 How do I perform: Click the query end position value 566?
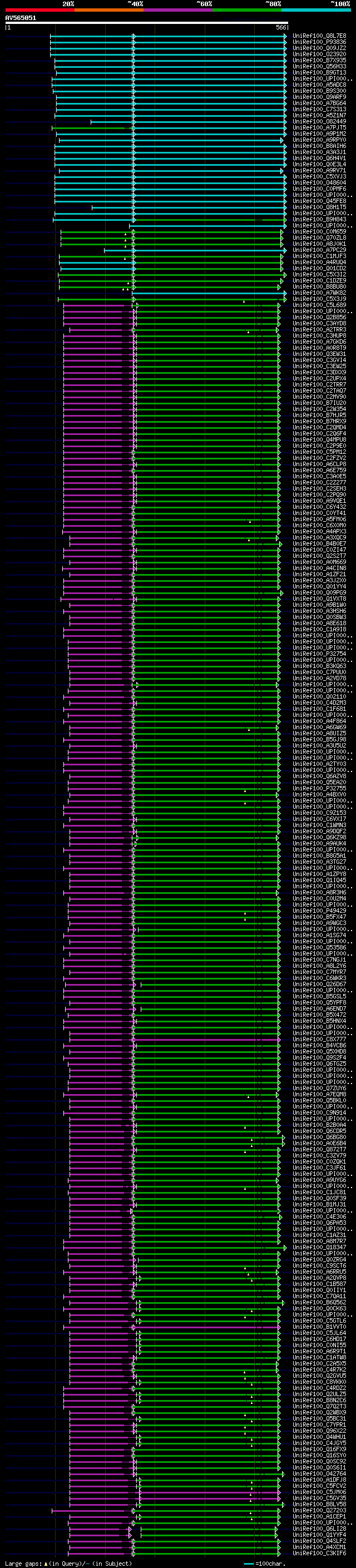pos(281,27)
